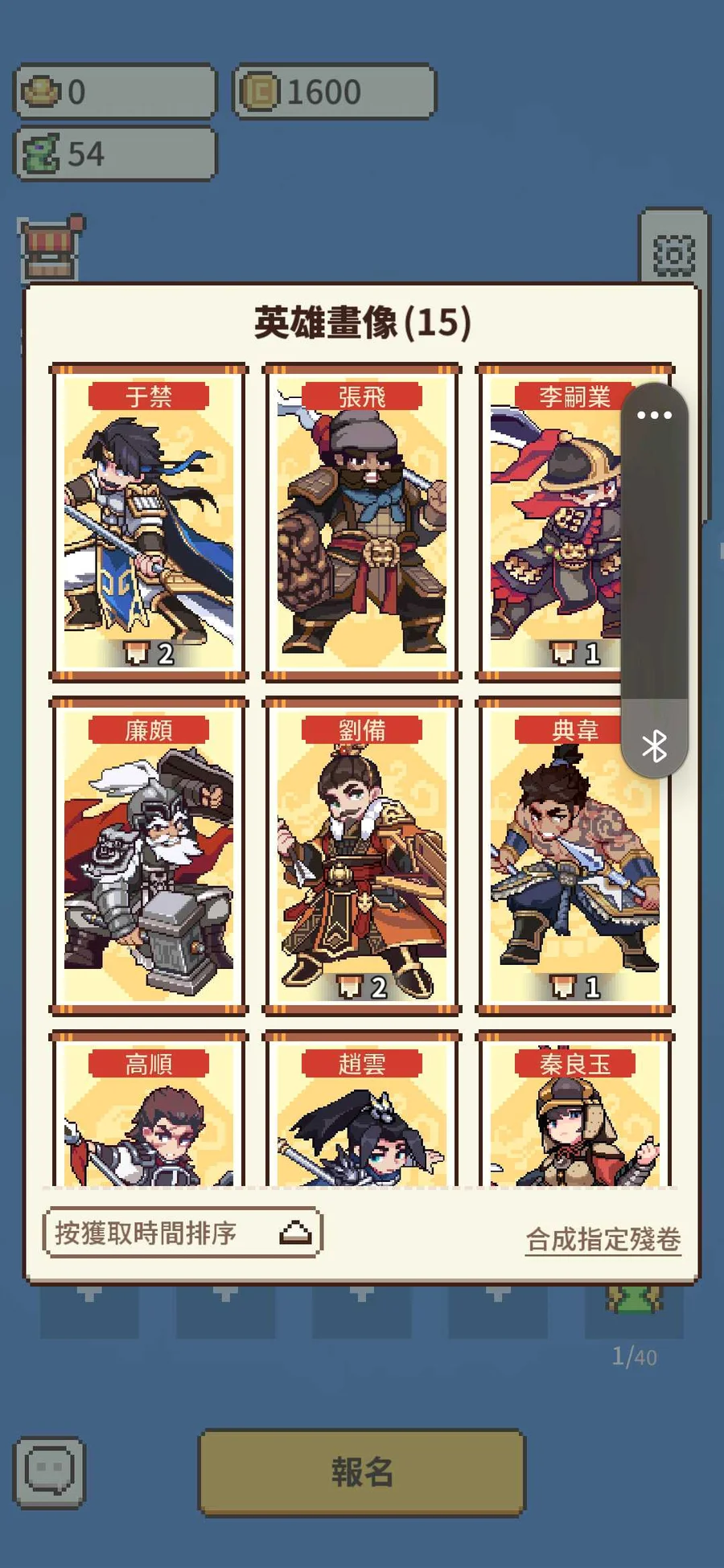Select the 于禁 hero portrait
This screenshot has width=724, height=1568.
pyautogui.click(x=149, y=523)
